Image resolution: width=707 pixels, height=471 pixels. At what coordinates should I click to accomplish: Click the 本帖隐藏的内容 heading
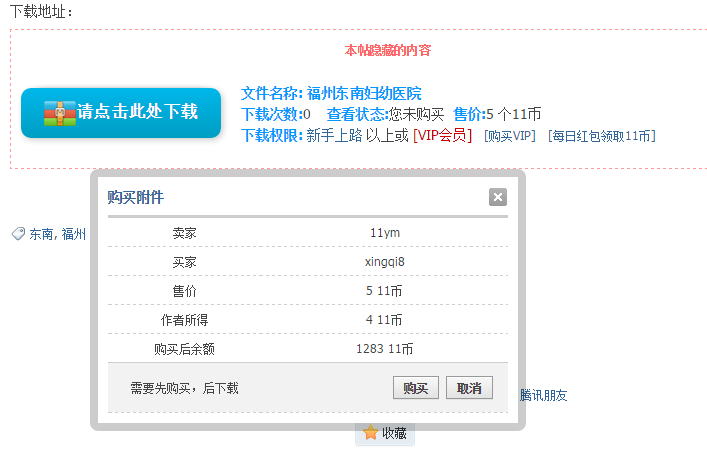click(388, 50)
